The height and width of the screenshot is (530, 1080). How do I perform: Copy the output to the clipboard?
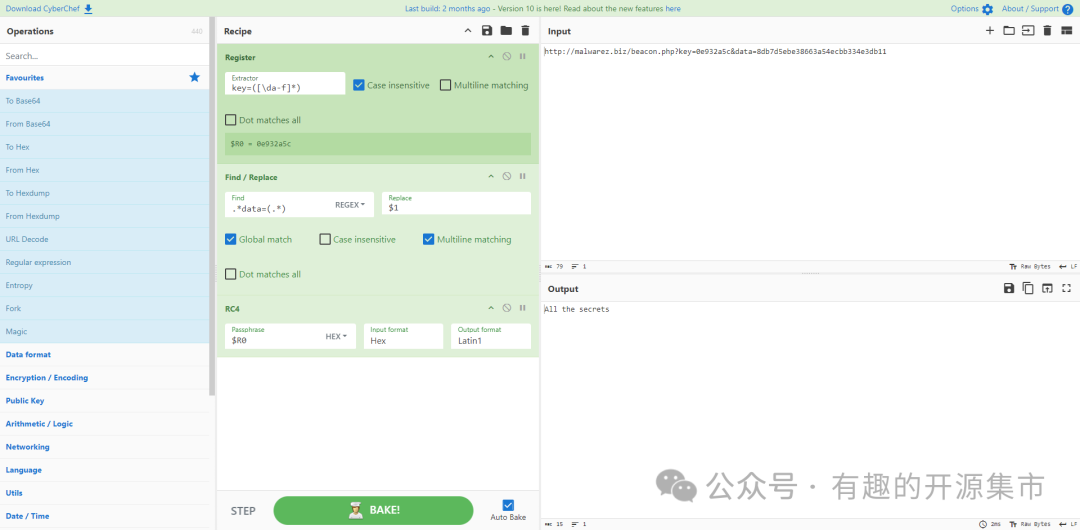[1028, 289]
